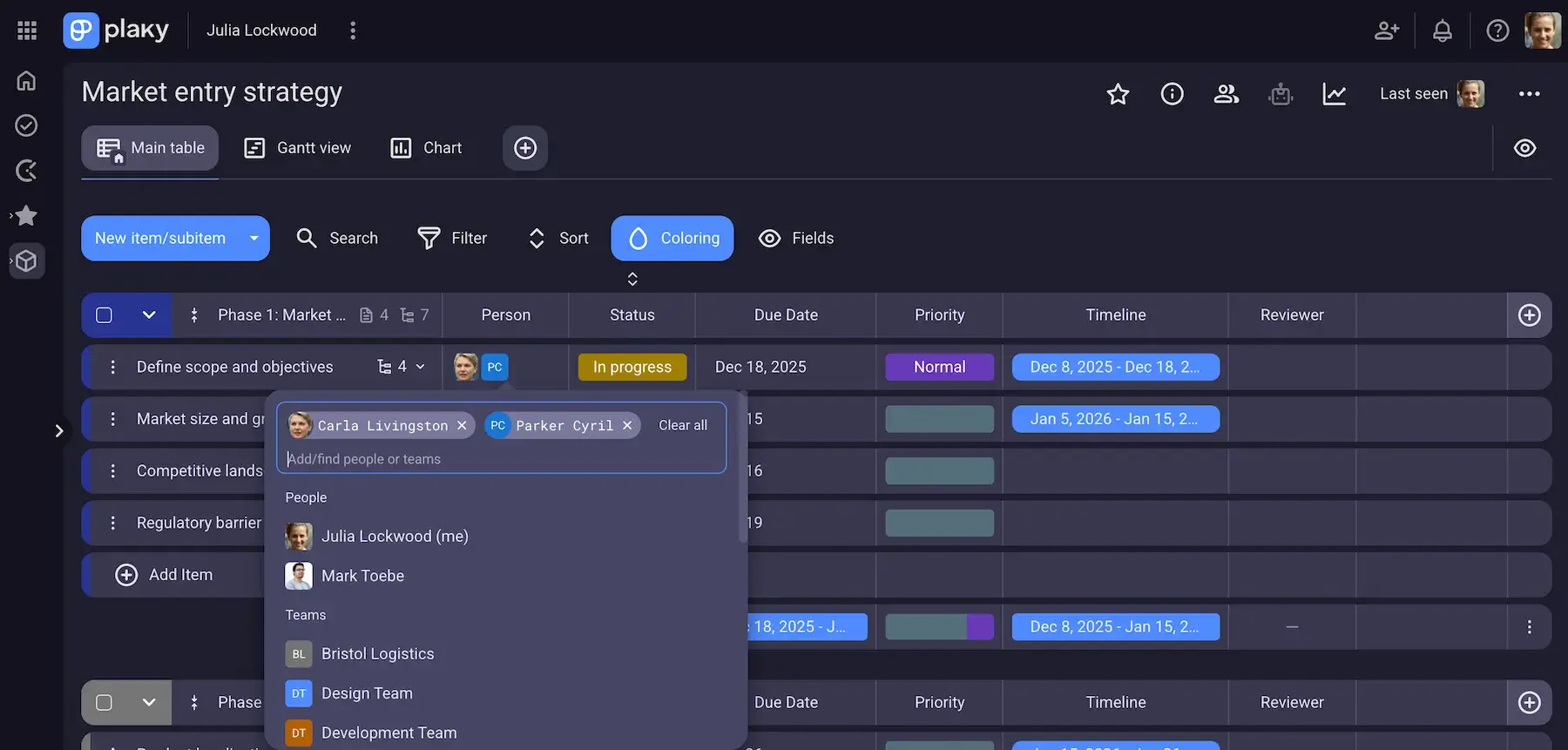
Task: Open Favorites star in the sidebar
Action: tap(27, 215)
